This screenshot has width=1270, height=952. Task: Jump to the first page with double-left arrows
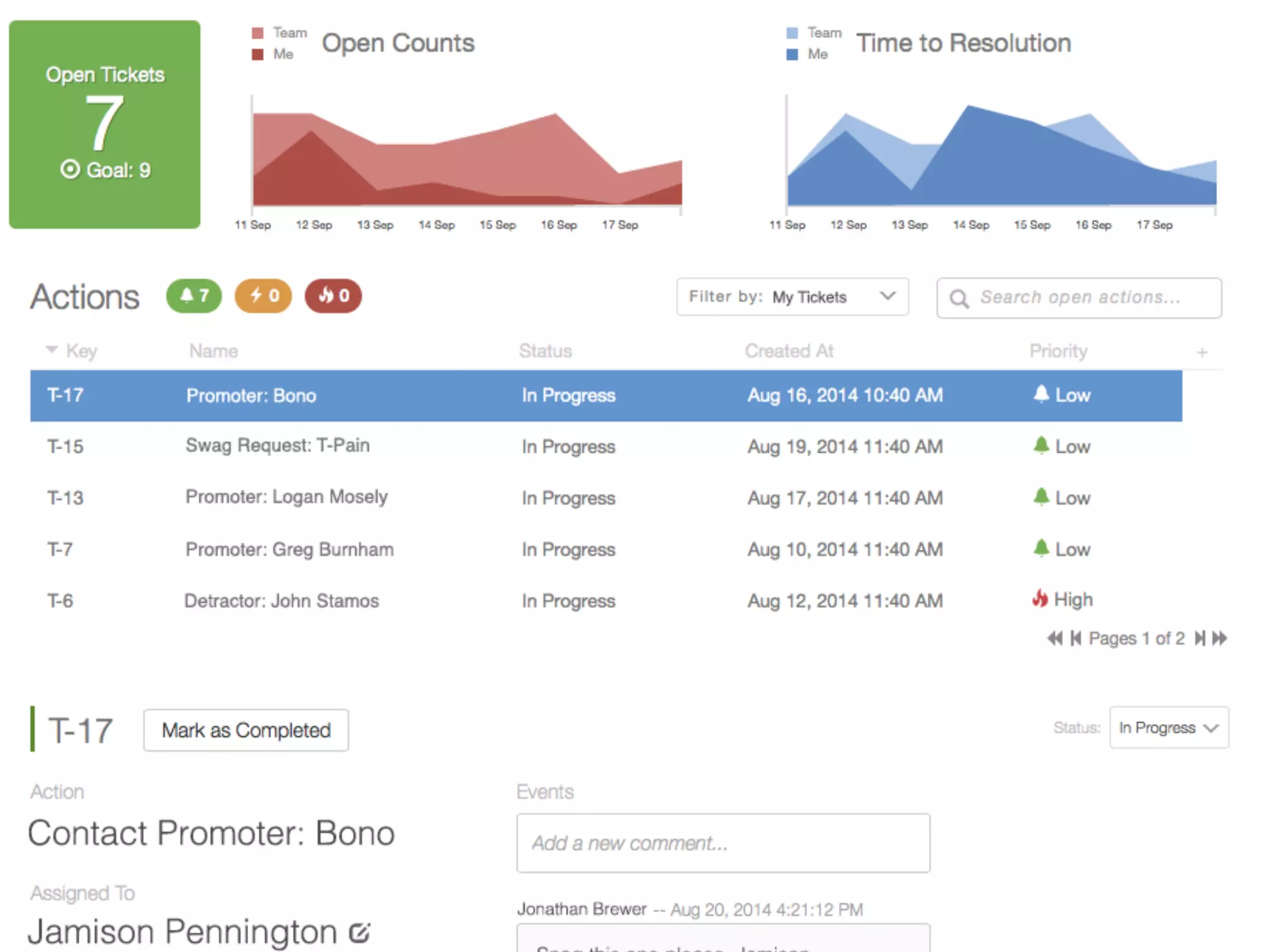[x=1054, y=638]
